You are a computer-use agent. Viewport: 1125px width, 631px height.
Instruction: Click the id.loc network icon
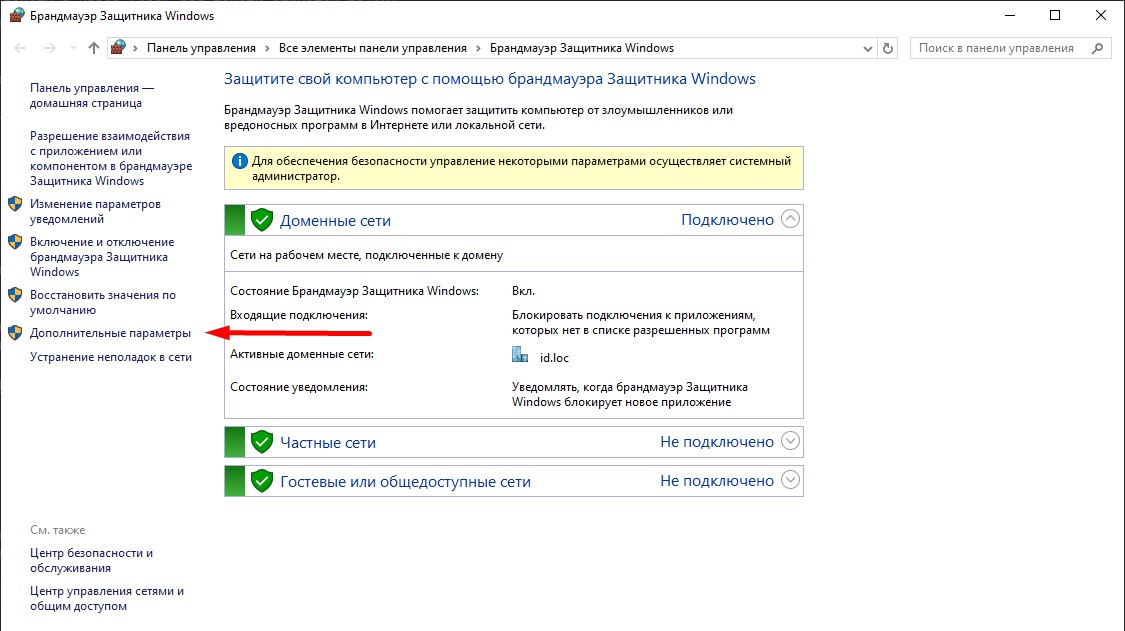click(519, 356)
